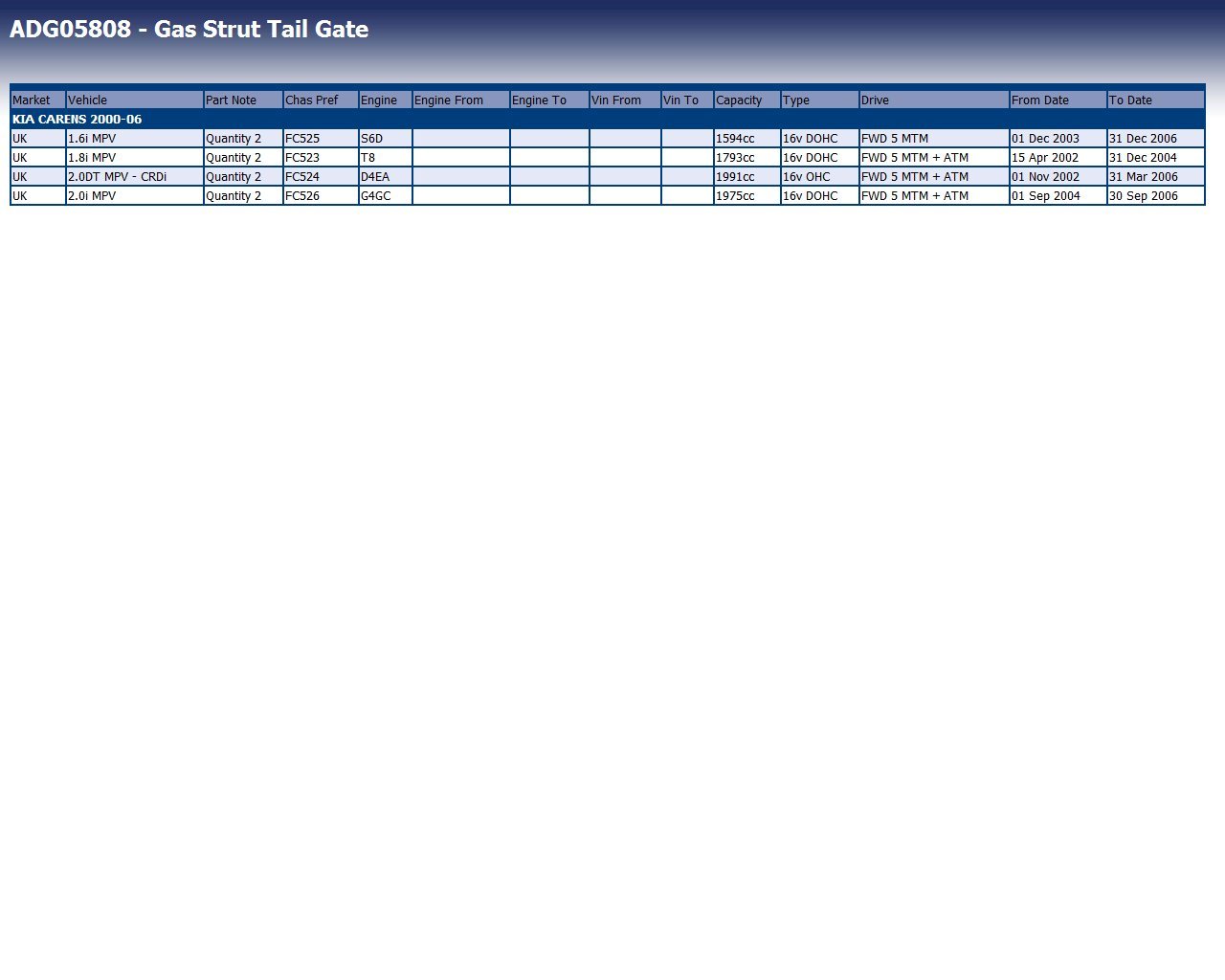The height and width of the screenshot is (980, 1225).
Task: Click chassis prefix FC525
Action: (321, 138)
